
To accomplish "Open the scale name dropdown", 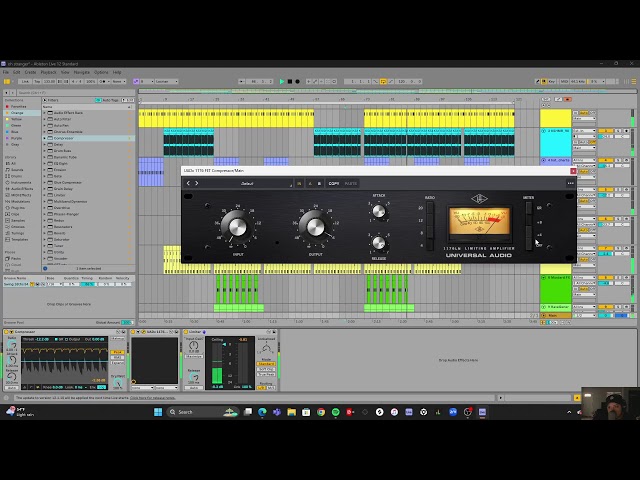I will point(167,82).
